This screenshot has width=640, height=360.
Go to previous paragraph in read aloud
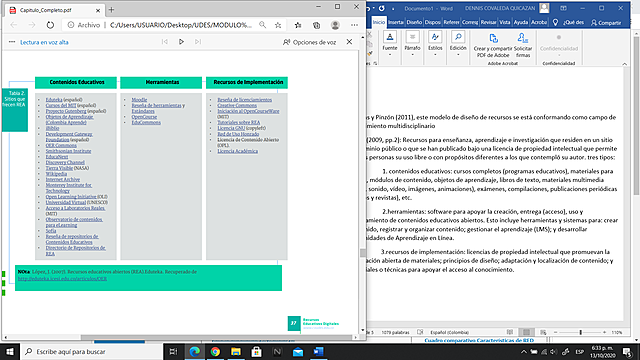[164, 42]
